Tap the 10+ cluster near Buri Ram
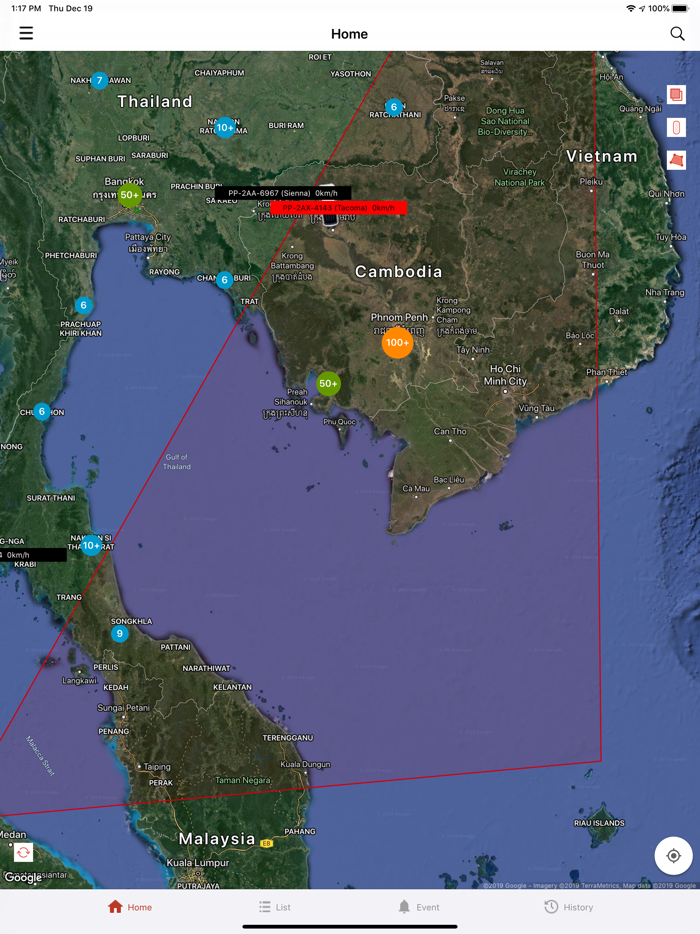The image size is (700, 934). pyautogui.click(x=225, y=127)
